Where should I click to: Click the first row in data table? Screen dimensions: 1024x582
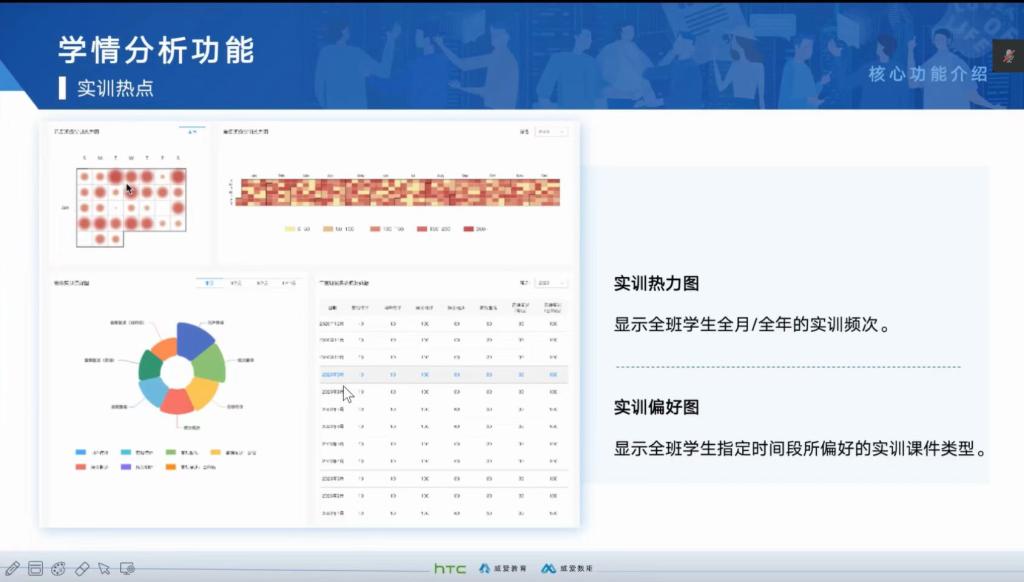tap(442, 325)
